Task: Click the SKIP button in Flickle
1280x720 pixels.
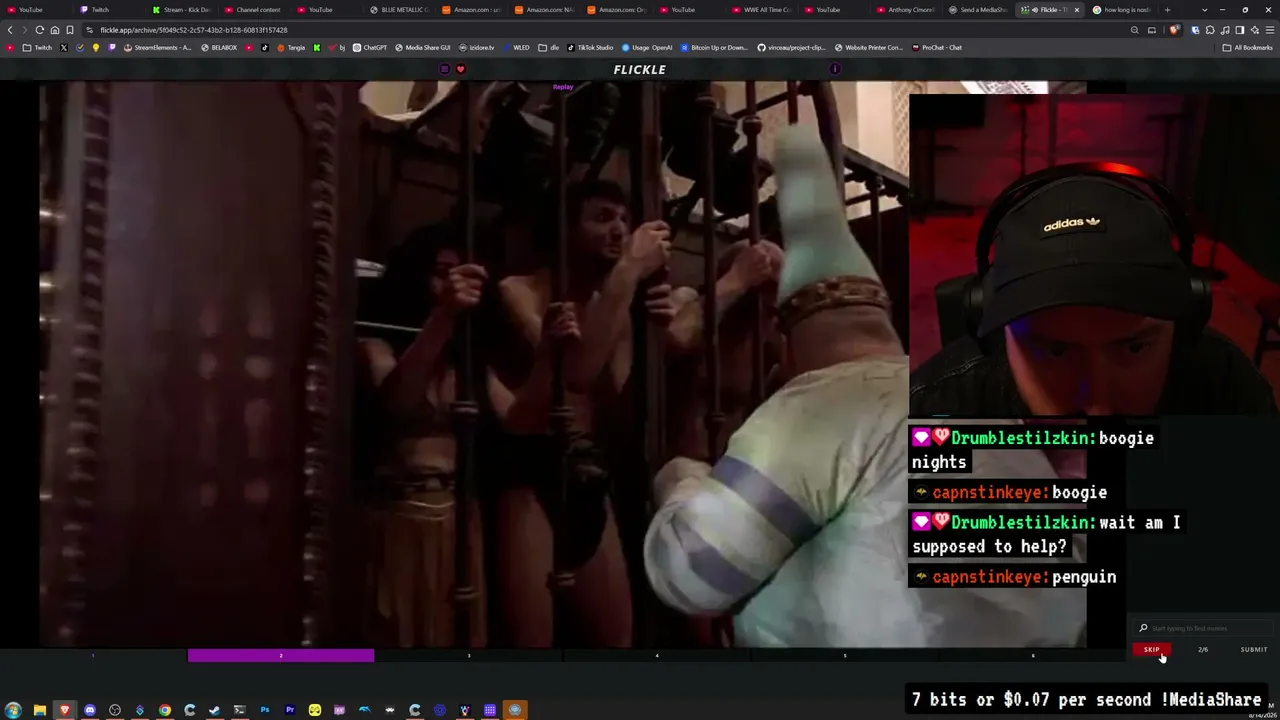Action: click(1152, 650)
